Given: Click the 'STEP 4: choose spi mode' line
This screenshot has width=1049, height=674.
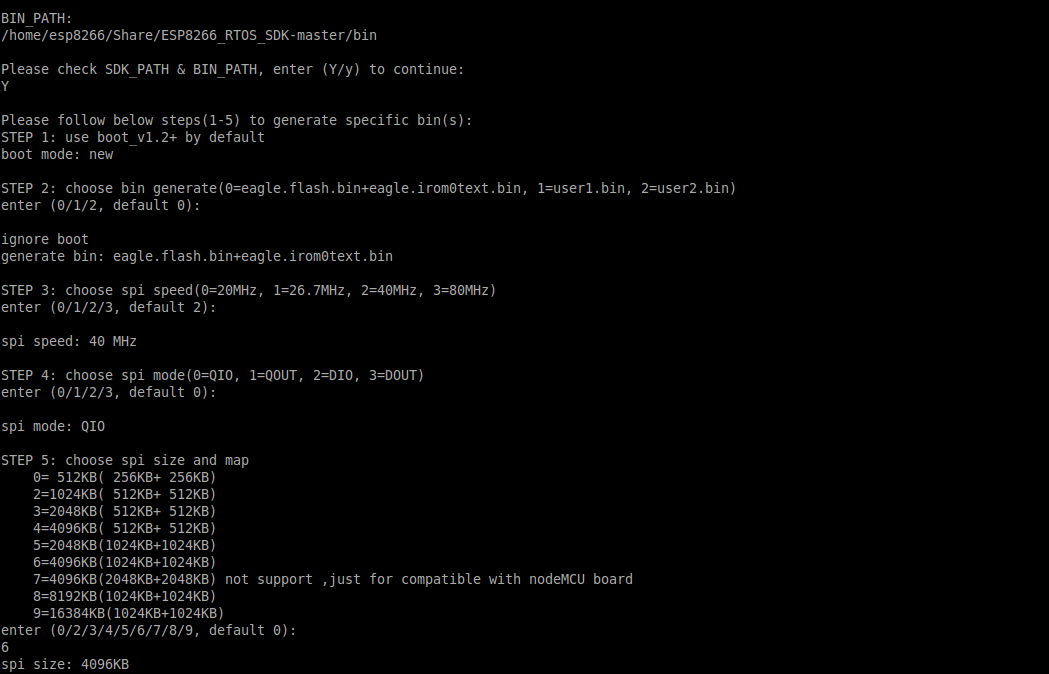Looking at the screenshot, I should tap(212, 375).
